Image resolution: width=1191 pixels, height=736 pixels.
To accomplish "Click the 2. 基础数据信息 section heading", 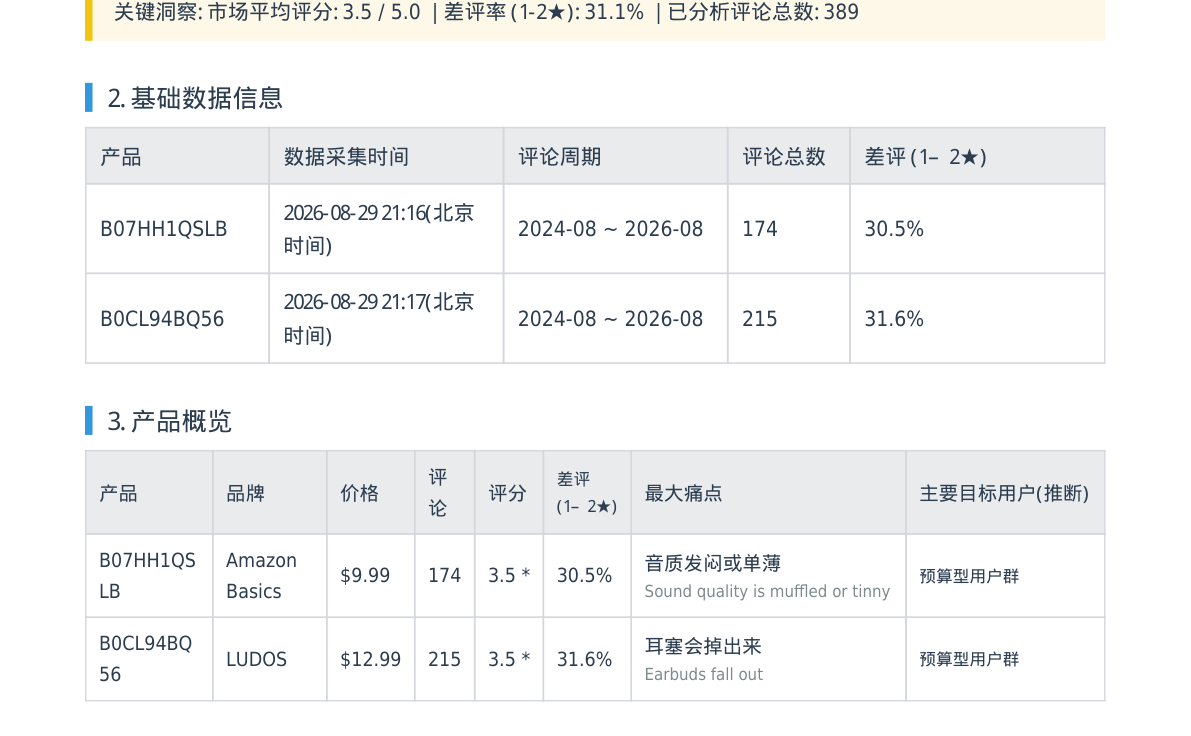I will pyautogui.click(x=195, y=98).
